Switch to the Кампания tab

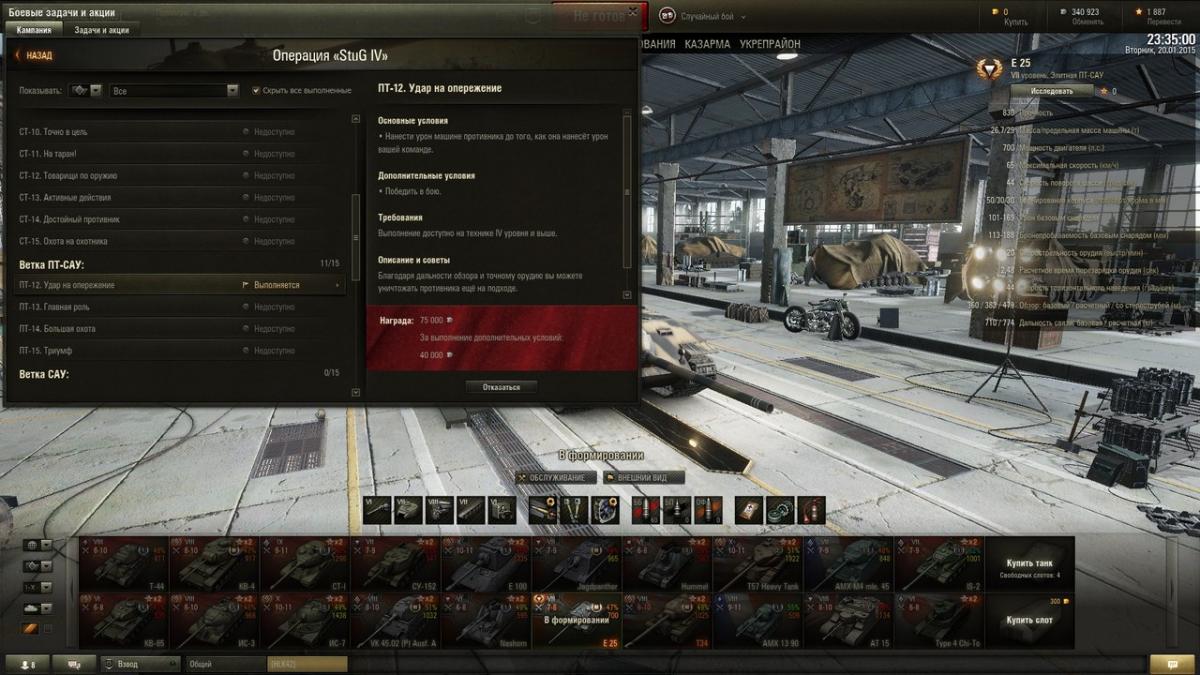tap(33, 30)
